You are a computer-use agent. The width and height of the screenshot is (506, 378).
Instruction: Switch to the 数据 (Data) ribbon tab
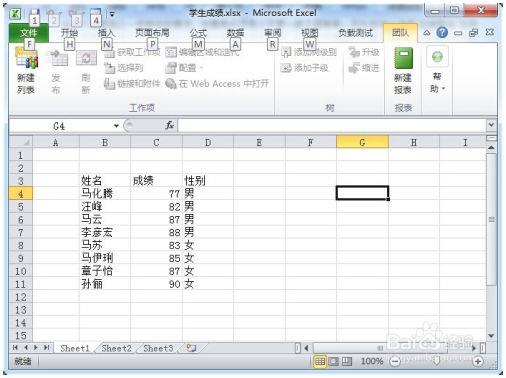click(x=235, y=33)
